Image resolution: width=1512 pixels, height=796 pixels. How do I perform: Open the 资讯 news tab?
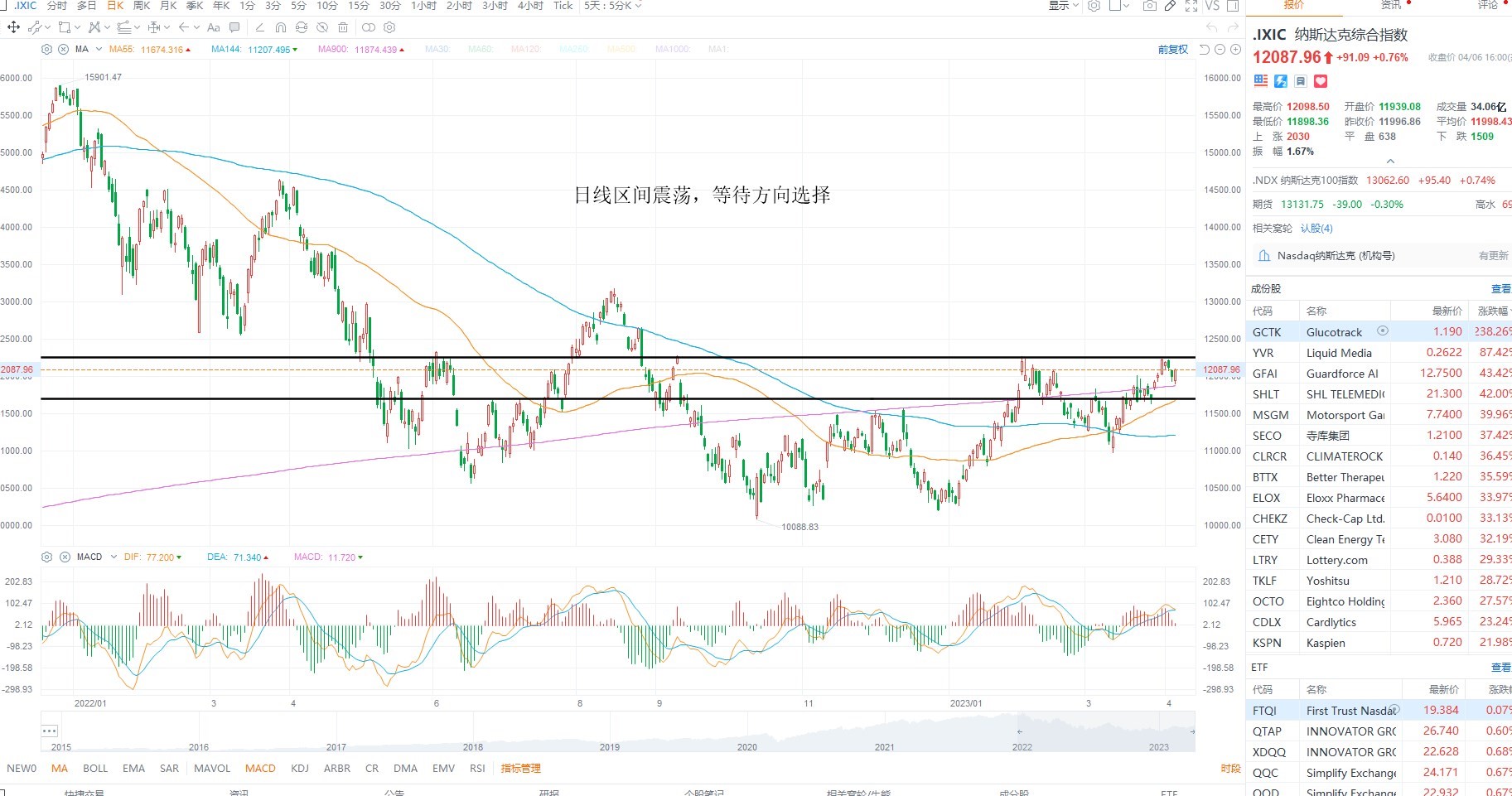(1391, 5)
